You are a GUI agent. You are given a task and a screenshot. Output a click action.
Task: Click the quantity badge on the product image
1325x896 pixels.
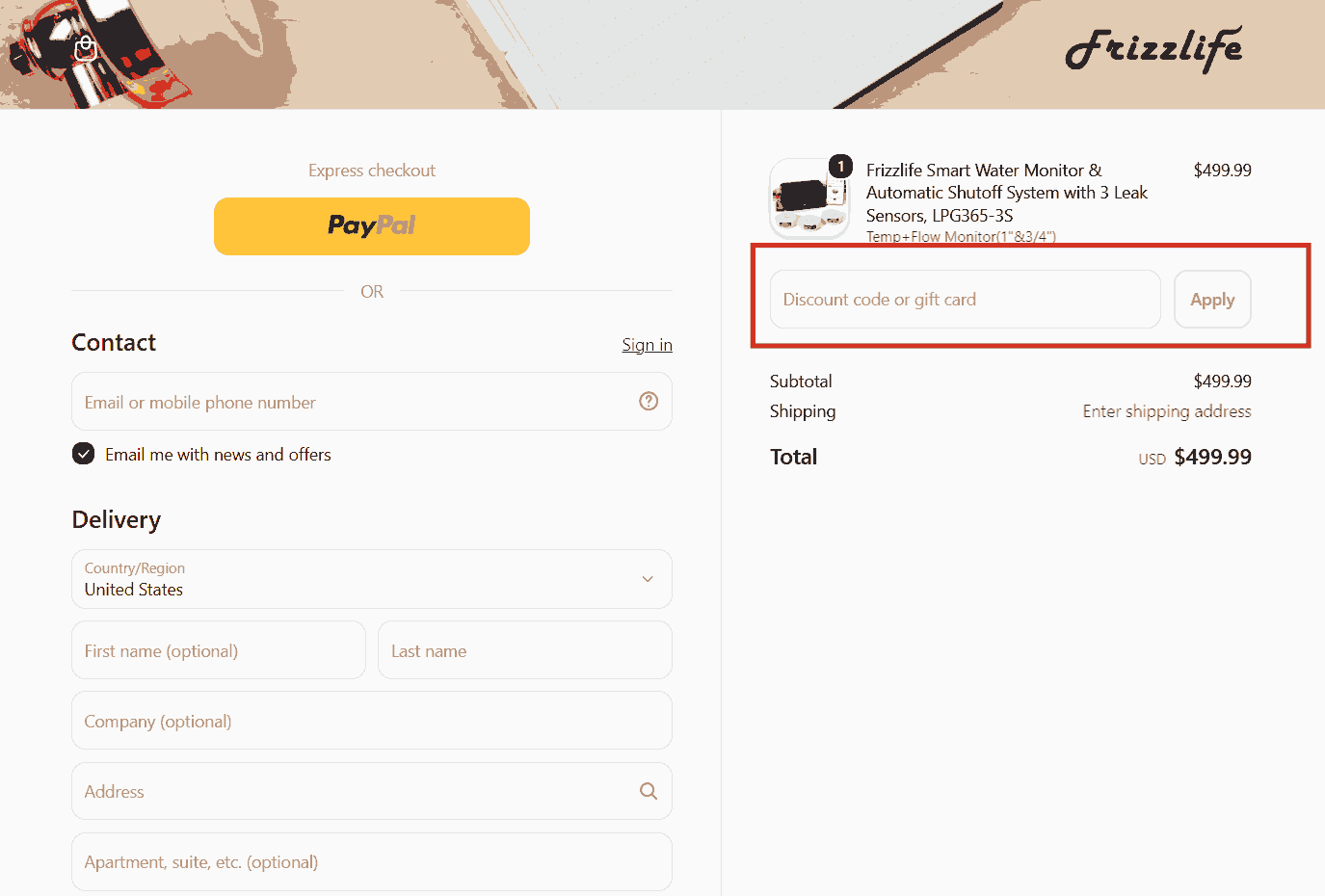coord(840,167)
